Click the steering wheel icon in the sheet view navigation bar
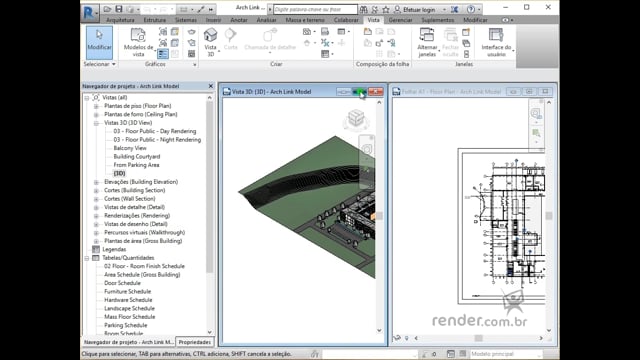This screenshot has height=360, width=640. pos(536,113)
